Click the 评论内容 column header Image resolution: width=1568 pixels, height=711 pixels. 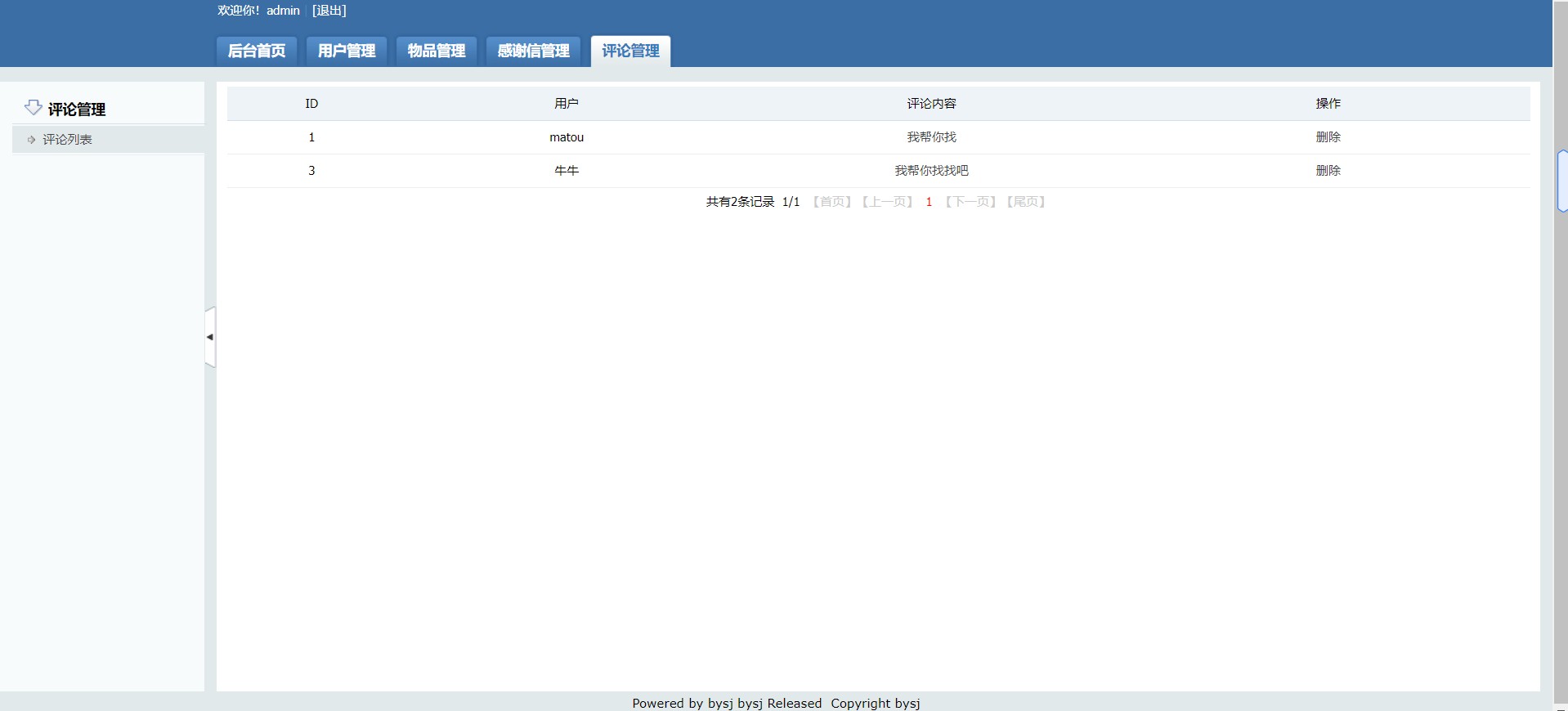point(931,104)
